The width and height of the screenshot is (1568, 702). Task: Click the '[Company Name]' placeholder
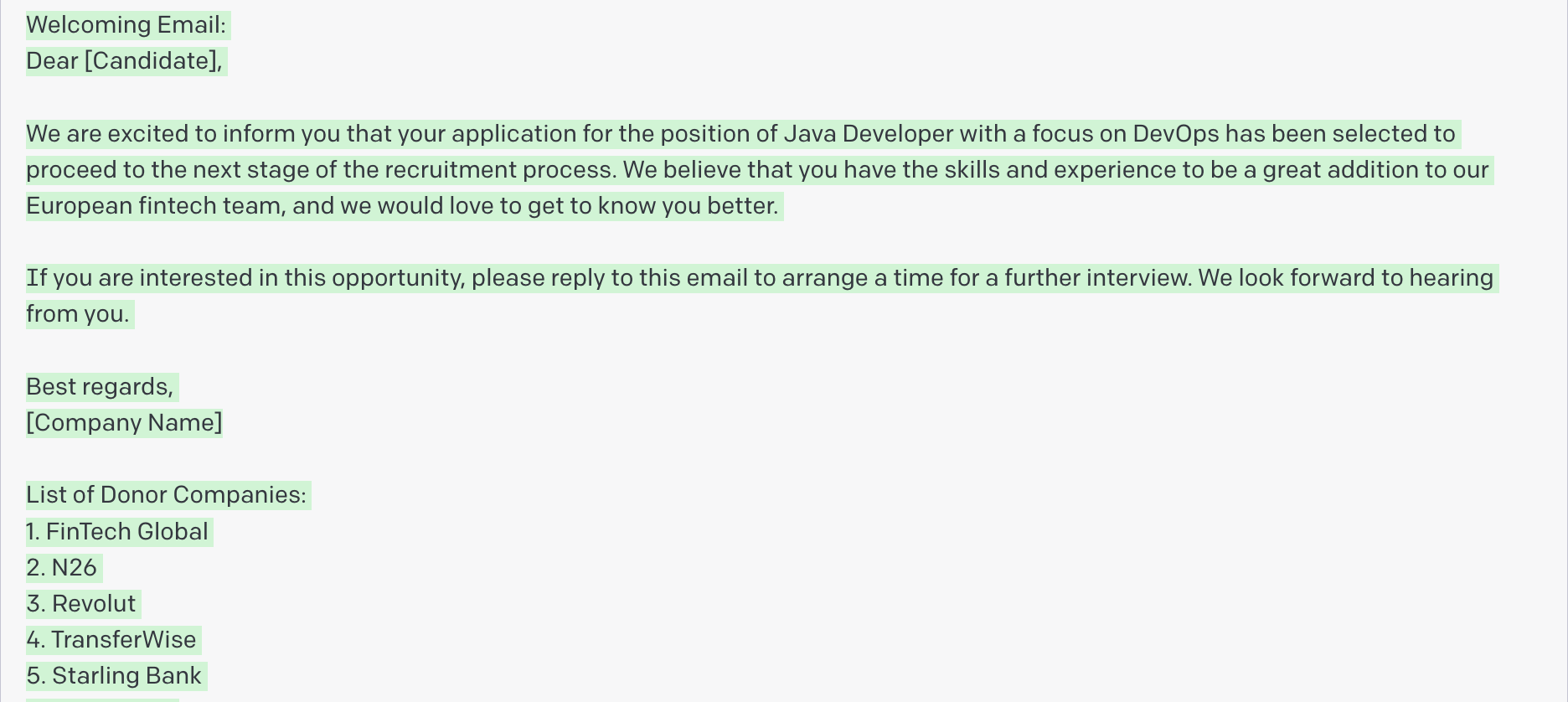124,423
